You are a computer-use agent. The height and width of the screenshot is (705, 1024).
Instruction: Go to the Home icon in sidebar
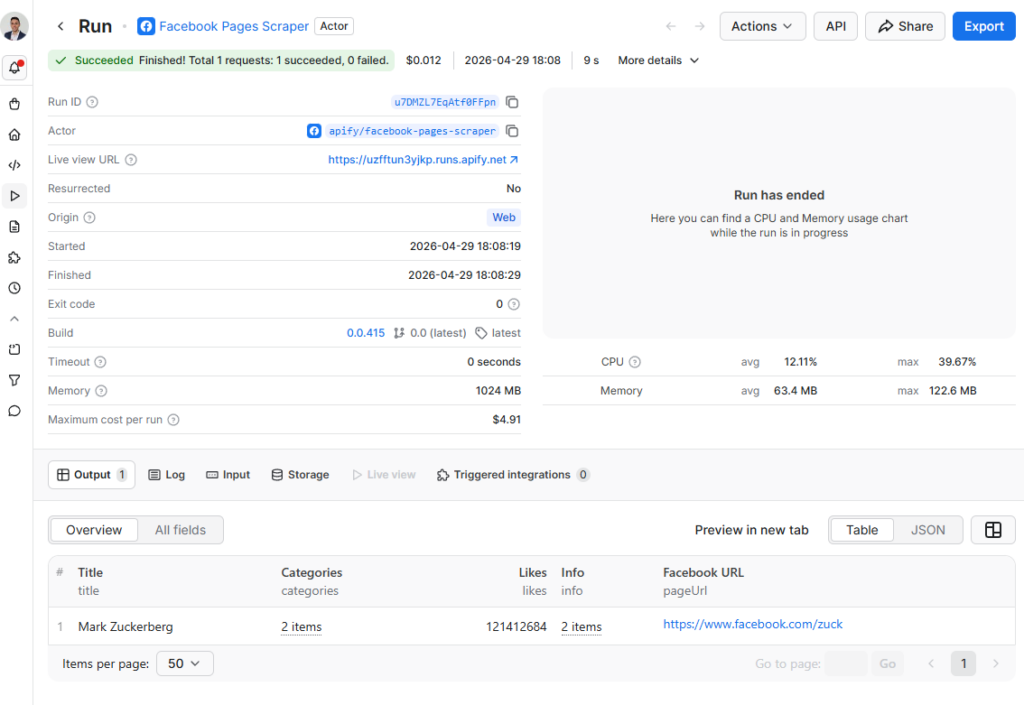click(x=14, y=134)
